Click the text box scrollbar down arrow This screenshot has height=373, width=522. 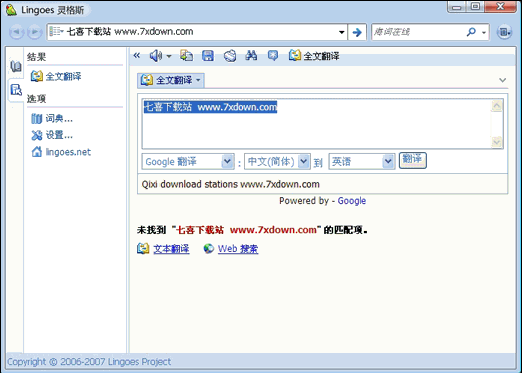497,142
